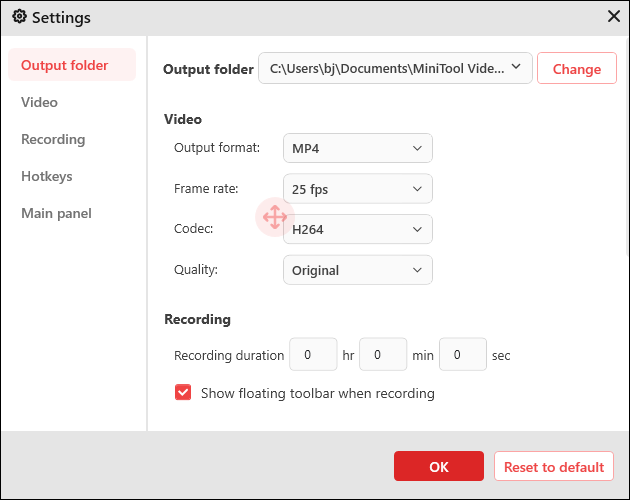
Task: Uncheck Show floating toolbar when recording
Action: (x=183, y=393)
